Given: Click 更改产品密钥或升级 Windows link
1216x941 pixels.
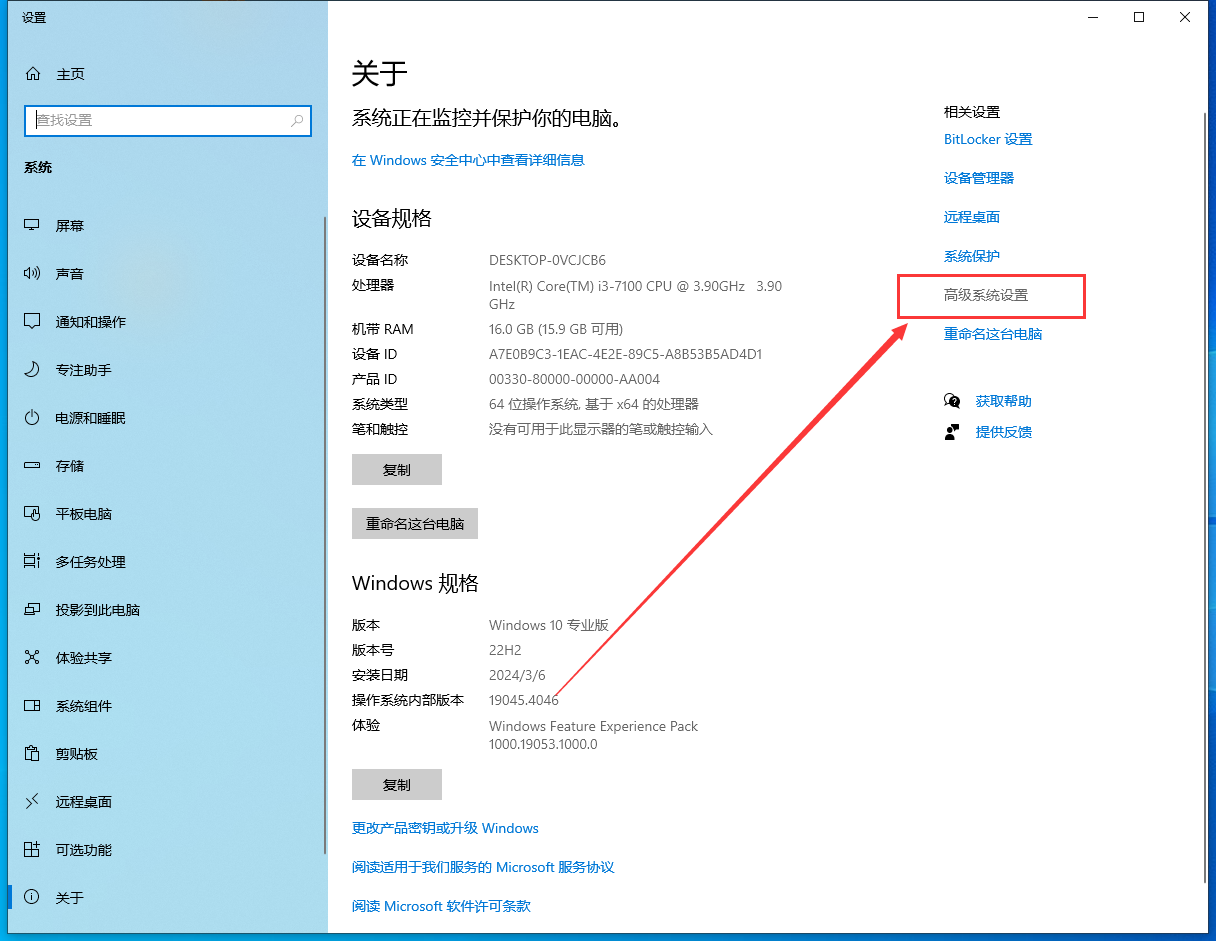Looking at the screenshot, I should (445, 828).
